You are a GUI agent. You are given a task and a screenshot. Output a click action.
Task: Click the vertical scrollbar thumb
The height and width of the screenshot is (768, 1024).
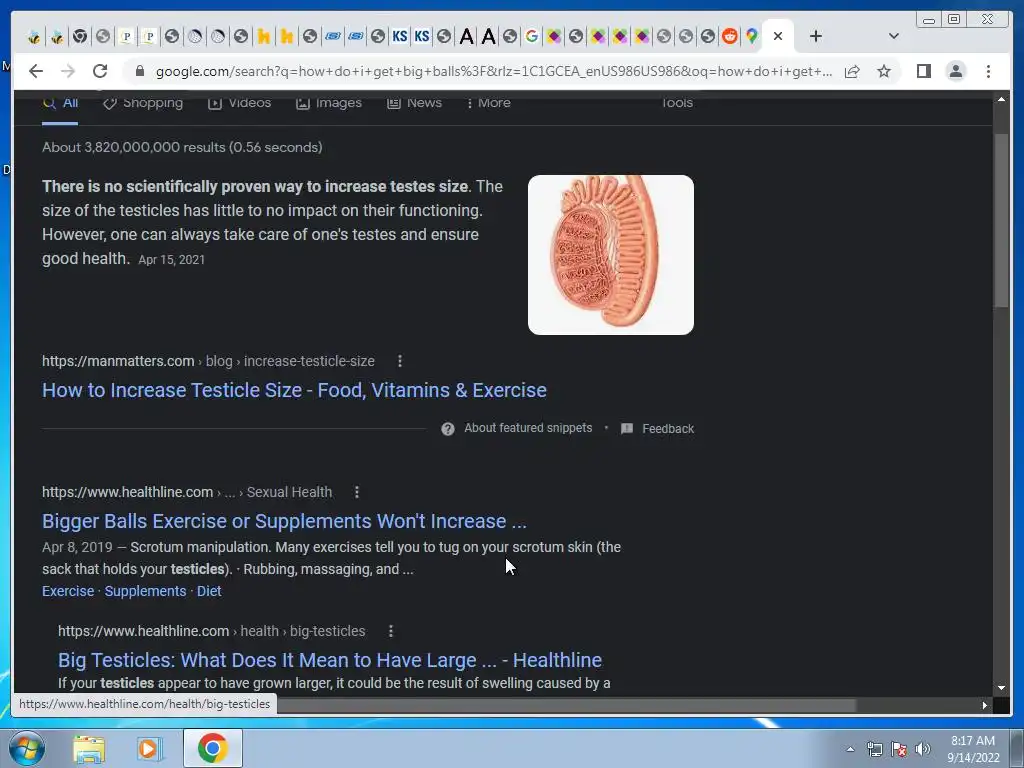coord(1001,220)
